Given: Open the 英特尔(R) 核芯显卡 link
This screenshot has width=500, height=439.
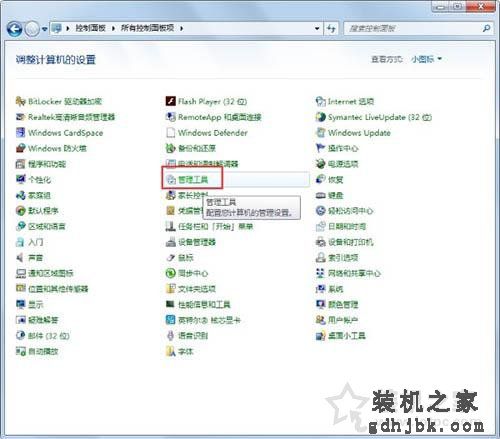Looking at the screenshot, I should [x=209, y=320].
